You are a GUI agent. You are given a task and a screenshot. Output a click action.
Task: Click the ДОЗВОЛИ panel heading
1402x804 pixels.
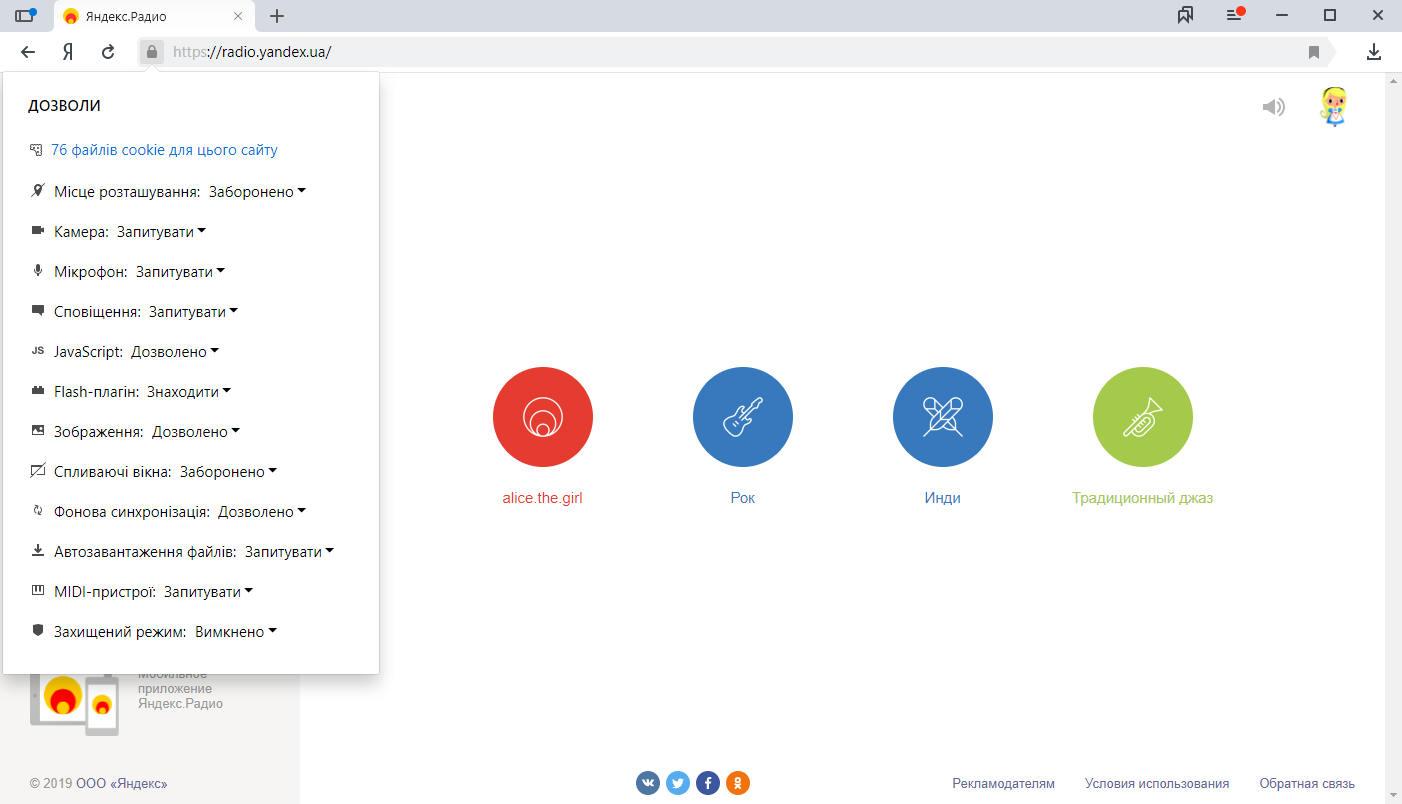[x=64, y=106]
